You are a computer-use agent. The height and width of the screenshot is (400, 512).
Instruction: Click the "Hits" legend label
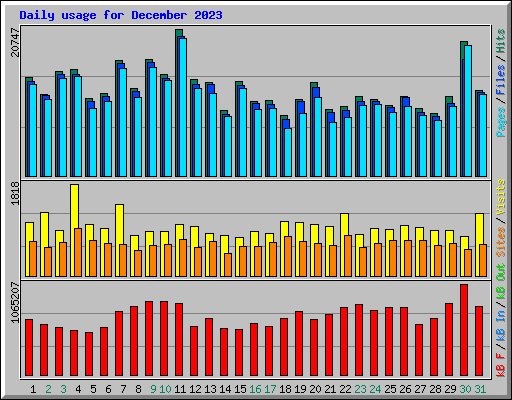(x=501, y=41)
